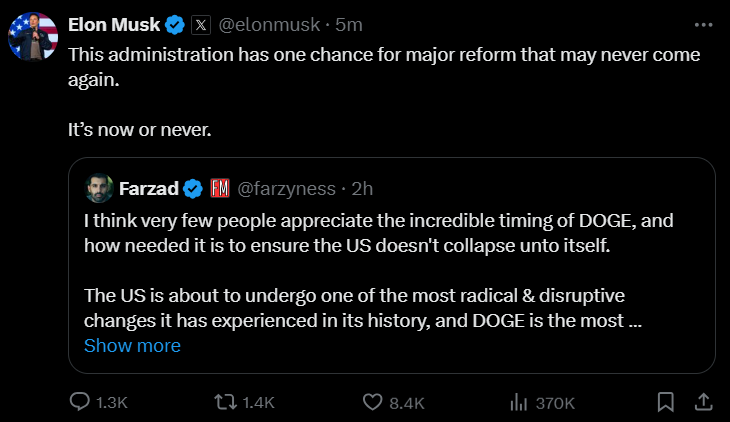This screenshot has height=422, width=730.
Task: Click the red FM affiliation badge
Action: point(221,188)
